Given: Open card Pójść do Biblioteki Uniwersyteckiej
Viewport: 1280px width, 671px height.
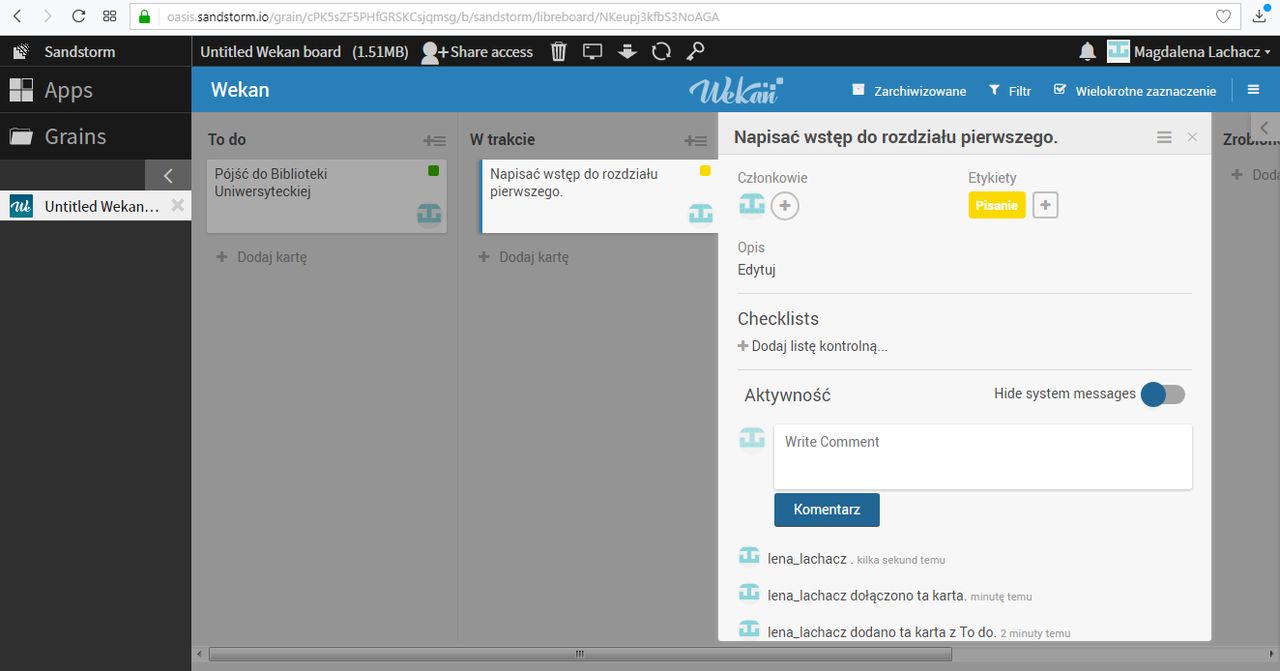Looking at the screenshot, I should 327,196.
